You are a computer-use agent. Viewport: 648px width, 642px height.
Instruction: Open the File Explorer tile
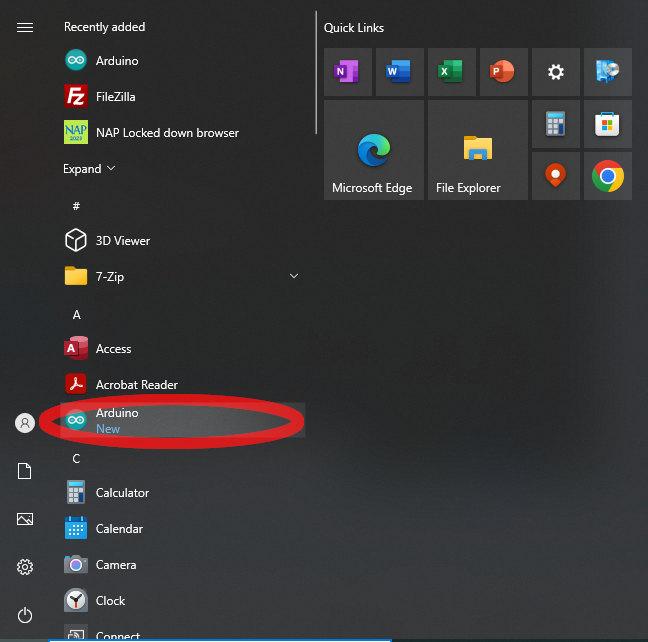tap(478, 150)
